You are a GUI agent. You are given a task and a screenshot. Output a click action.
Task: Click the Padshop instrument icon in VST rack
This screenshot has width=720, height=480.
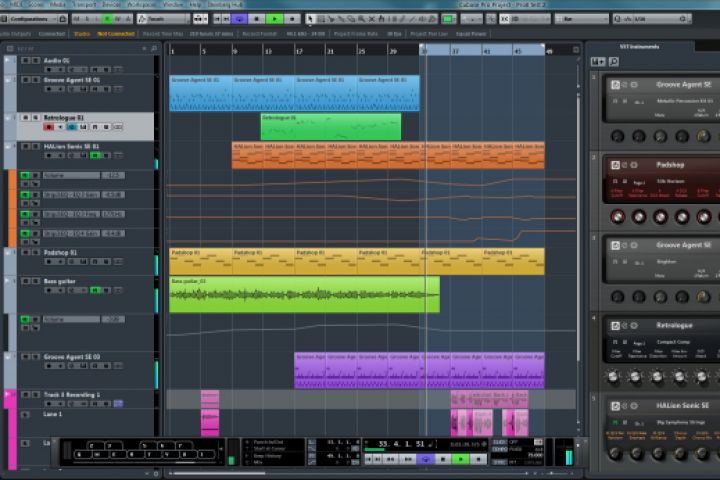coord(614,164)
